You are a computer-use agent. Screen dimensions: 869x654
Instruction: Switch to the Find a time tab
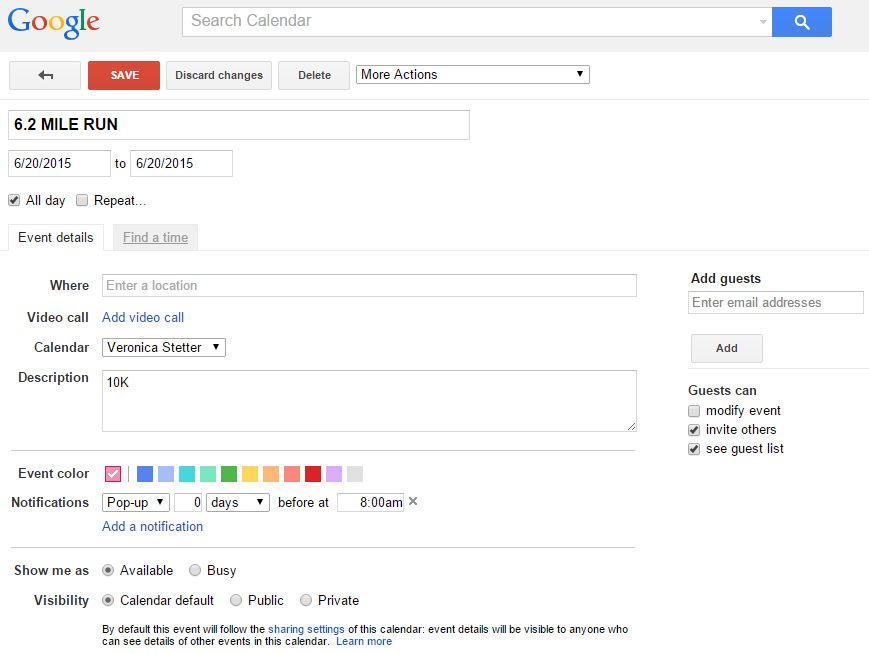155,237
